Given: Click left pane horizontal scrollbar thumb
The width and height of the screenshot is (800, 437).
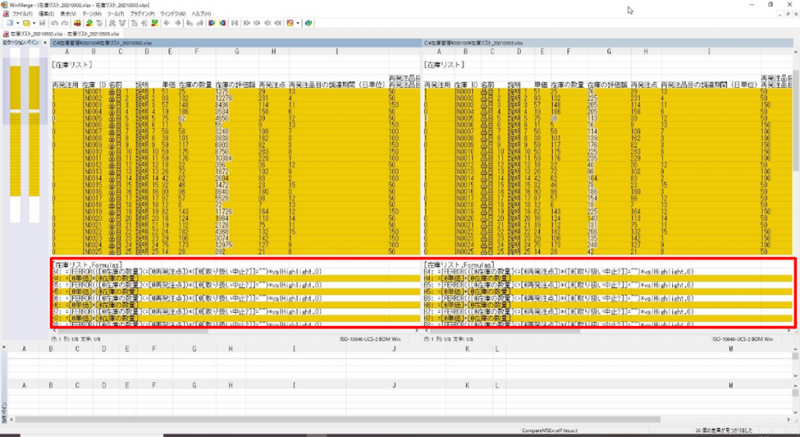Looking at the screenshot, I should [x=133, y=331].
